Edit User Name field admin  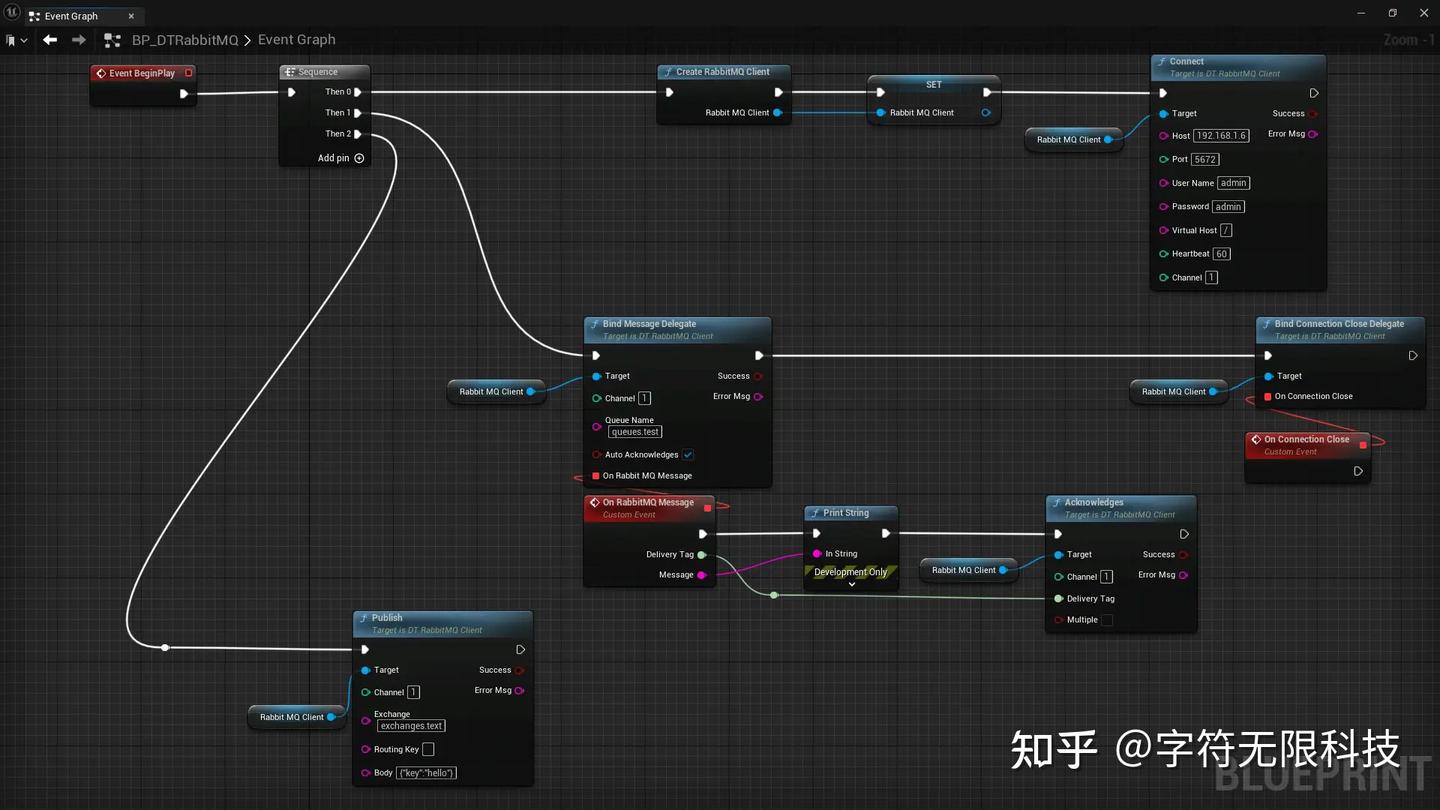[x=1234, y=183]
